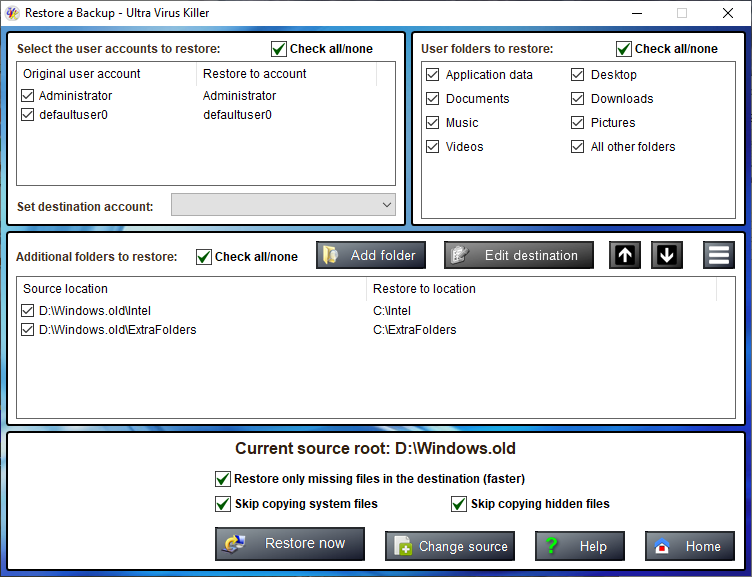Disable Restore only missing files option
Viewport: 752px width, 577px height.
[223, 479]
